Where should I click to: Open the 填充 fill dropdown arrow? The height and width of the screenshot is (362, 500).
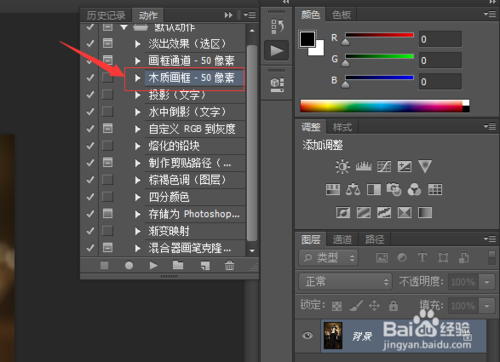[487, 306]
